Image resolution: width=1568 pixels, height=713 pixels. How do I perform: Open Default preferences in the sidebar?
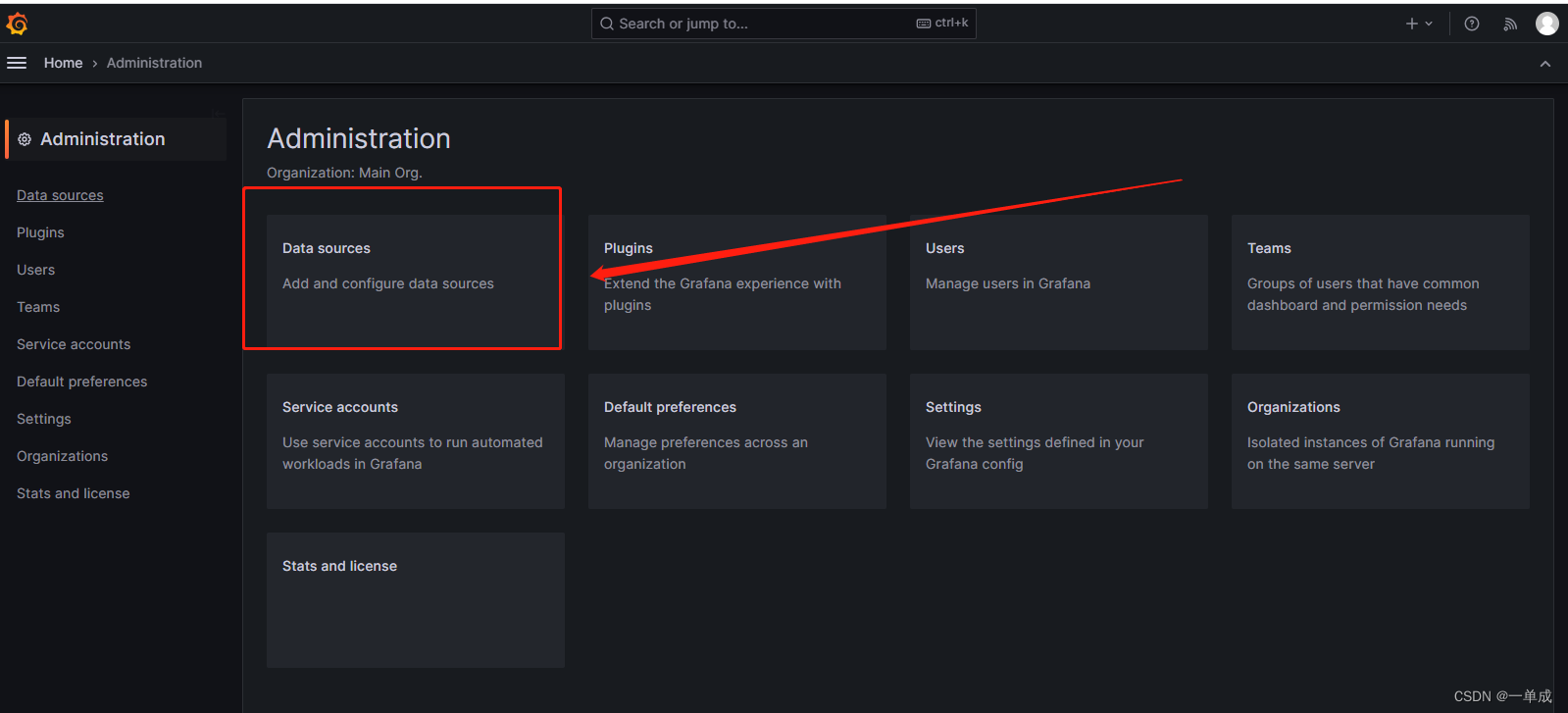coord(81,382)
